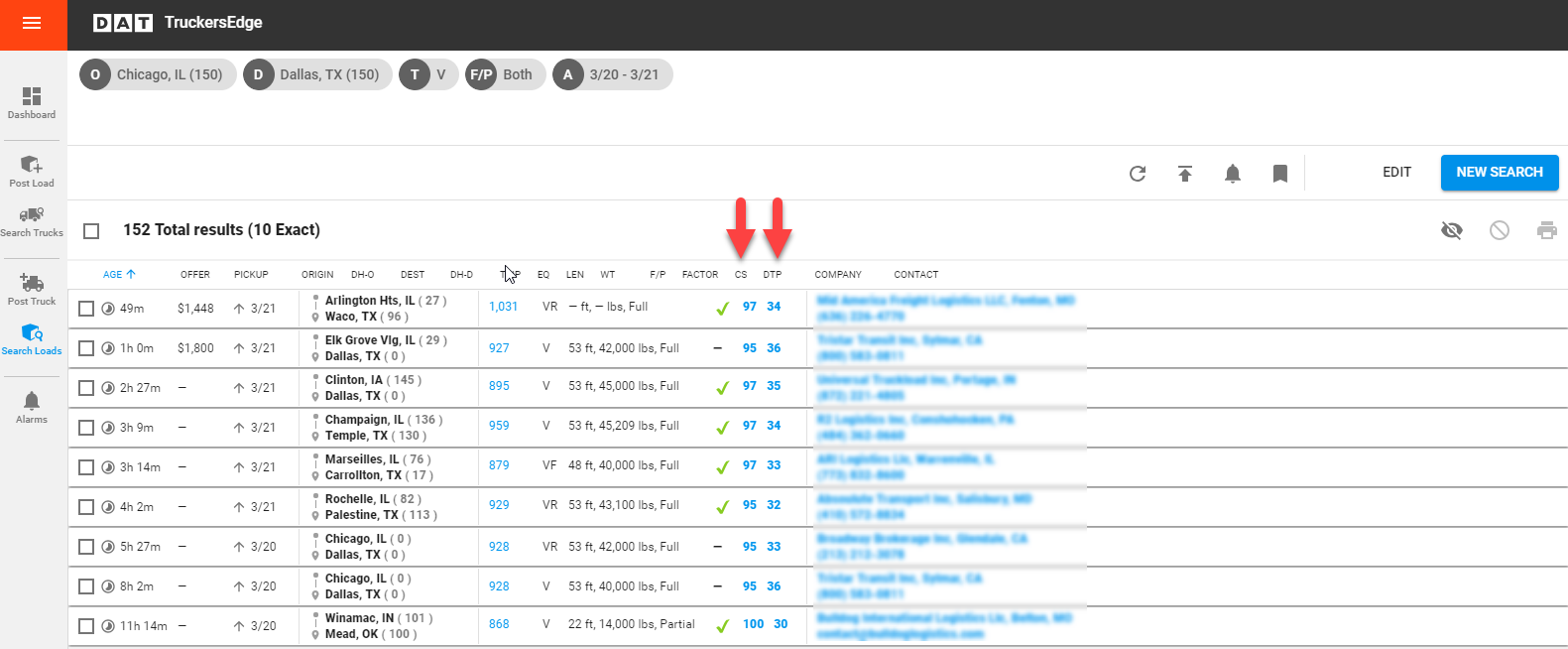Click the EDIT search button

(x=1396, y=172)
